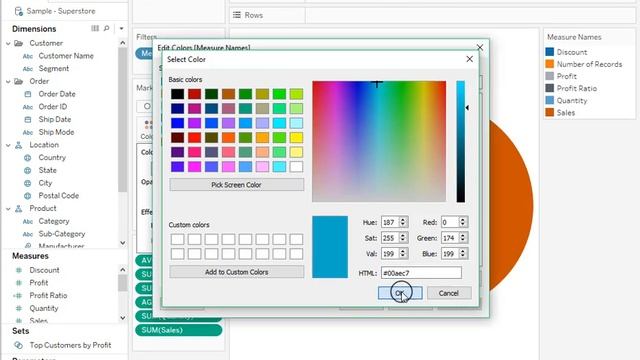Click the view data grid icon beside Dimensions
This screenshot has height=360, width=640.
[x=95, y=29]
